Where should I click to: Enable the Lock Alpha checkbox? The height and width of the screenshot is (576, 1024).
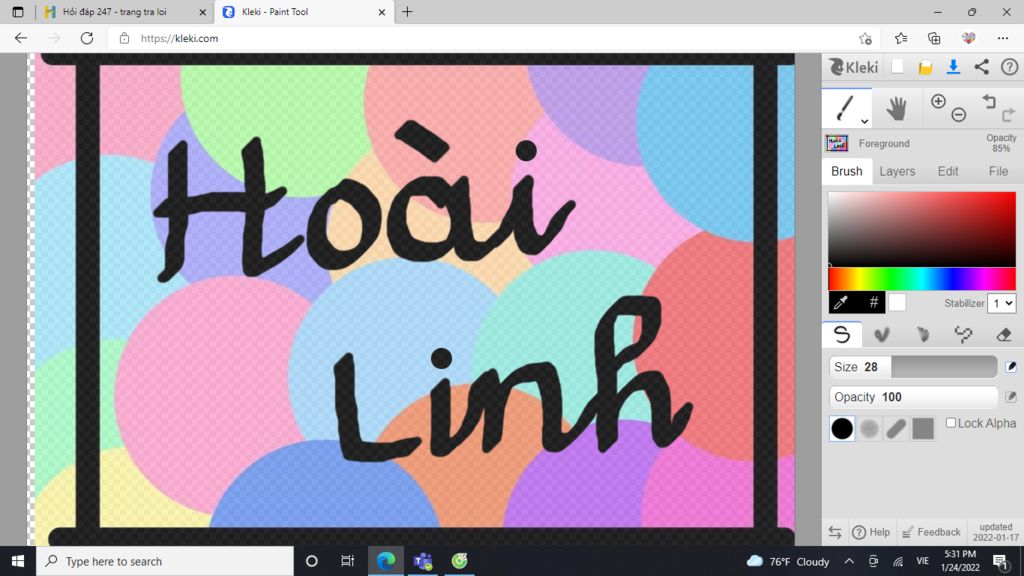(951, 423)
